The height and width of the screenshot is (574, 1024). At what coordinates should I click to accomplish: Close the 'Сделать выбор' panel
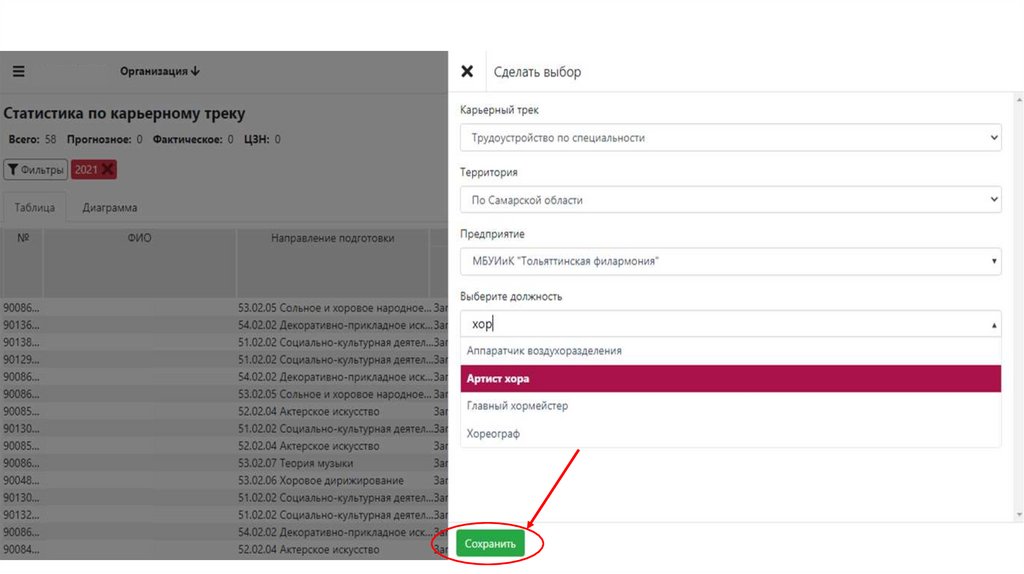click(466, 71)
